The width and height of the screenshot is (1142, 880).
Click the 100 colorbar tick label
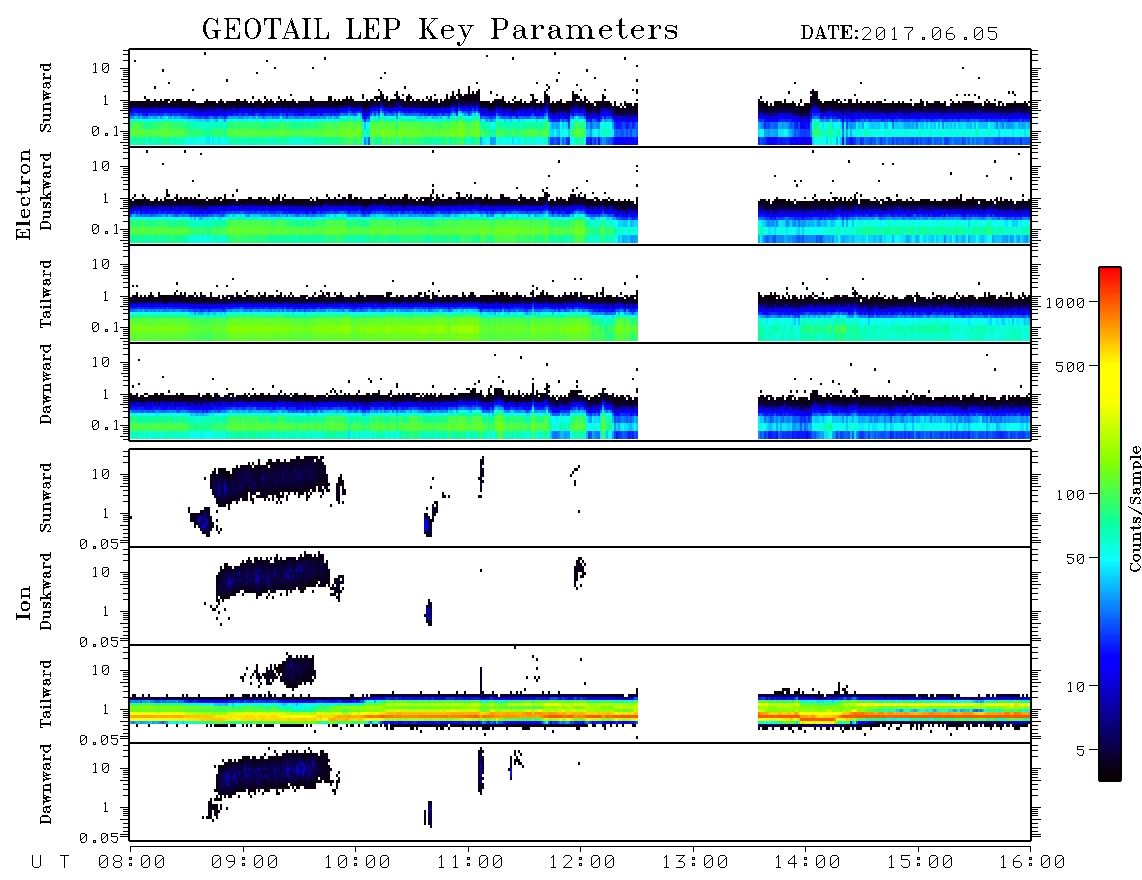pyautogui.click(x=1070, y=495)
